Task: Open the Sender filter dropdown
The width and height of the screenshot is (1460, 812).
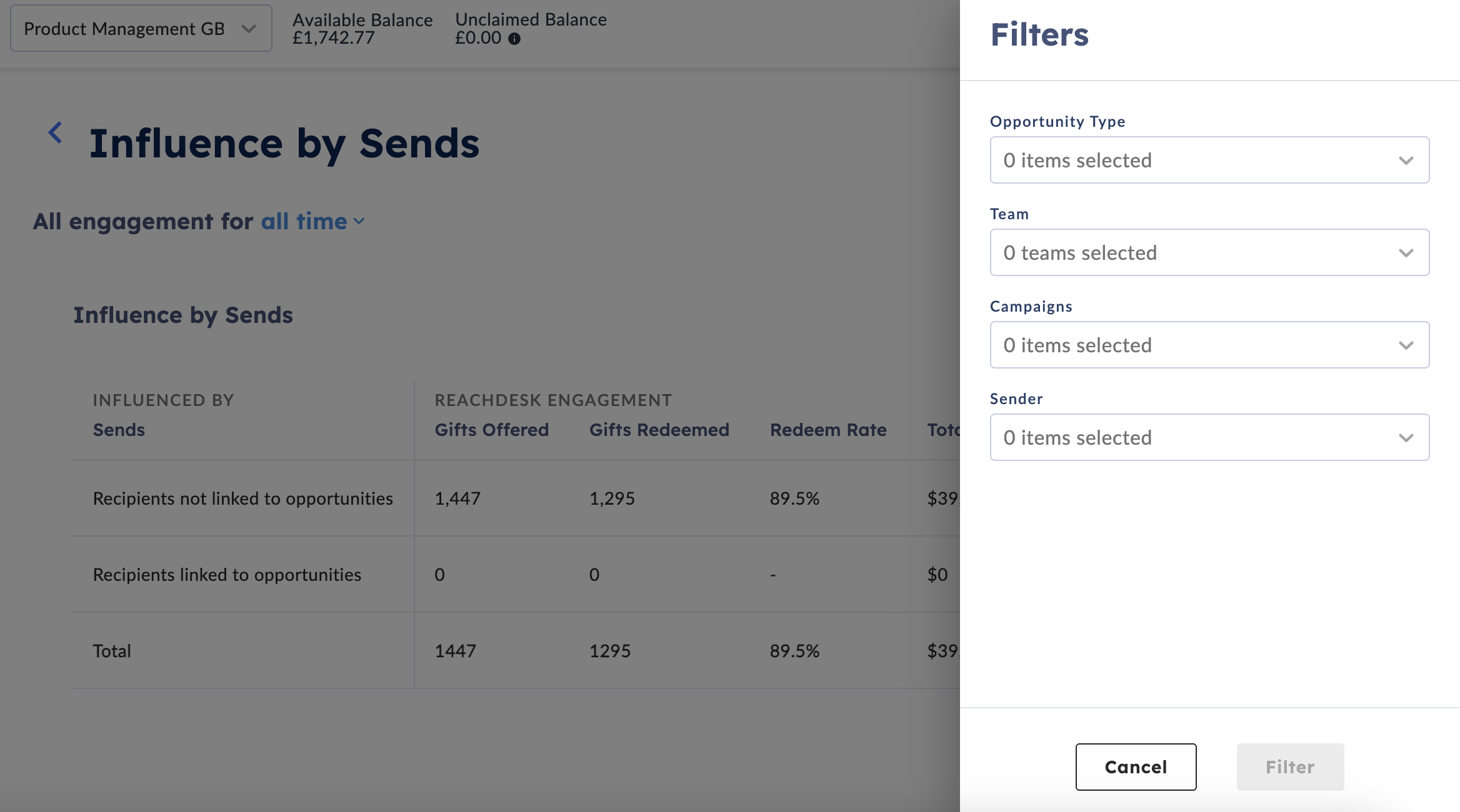Action: click(1209, 437)
